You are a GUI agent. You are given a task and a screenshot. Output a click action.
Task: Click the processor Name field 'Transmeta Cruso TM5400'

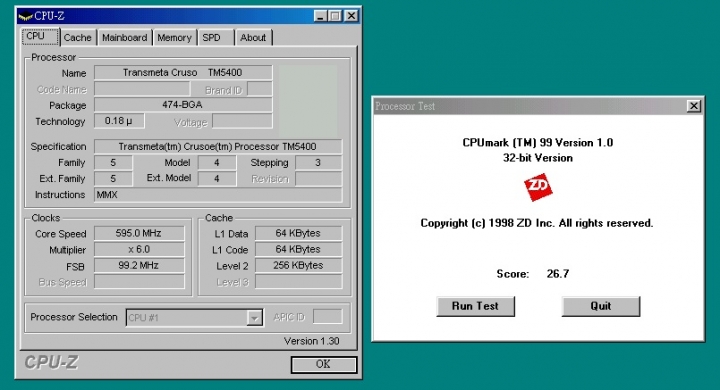tap(183, 73)
